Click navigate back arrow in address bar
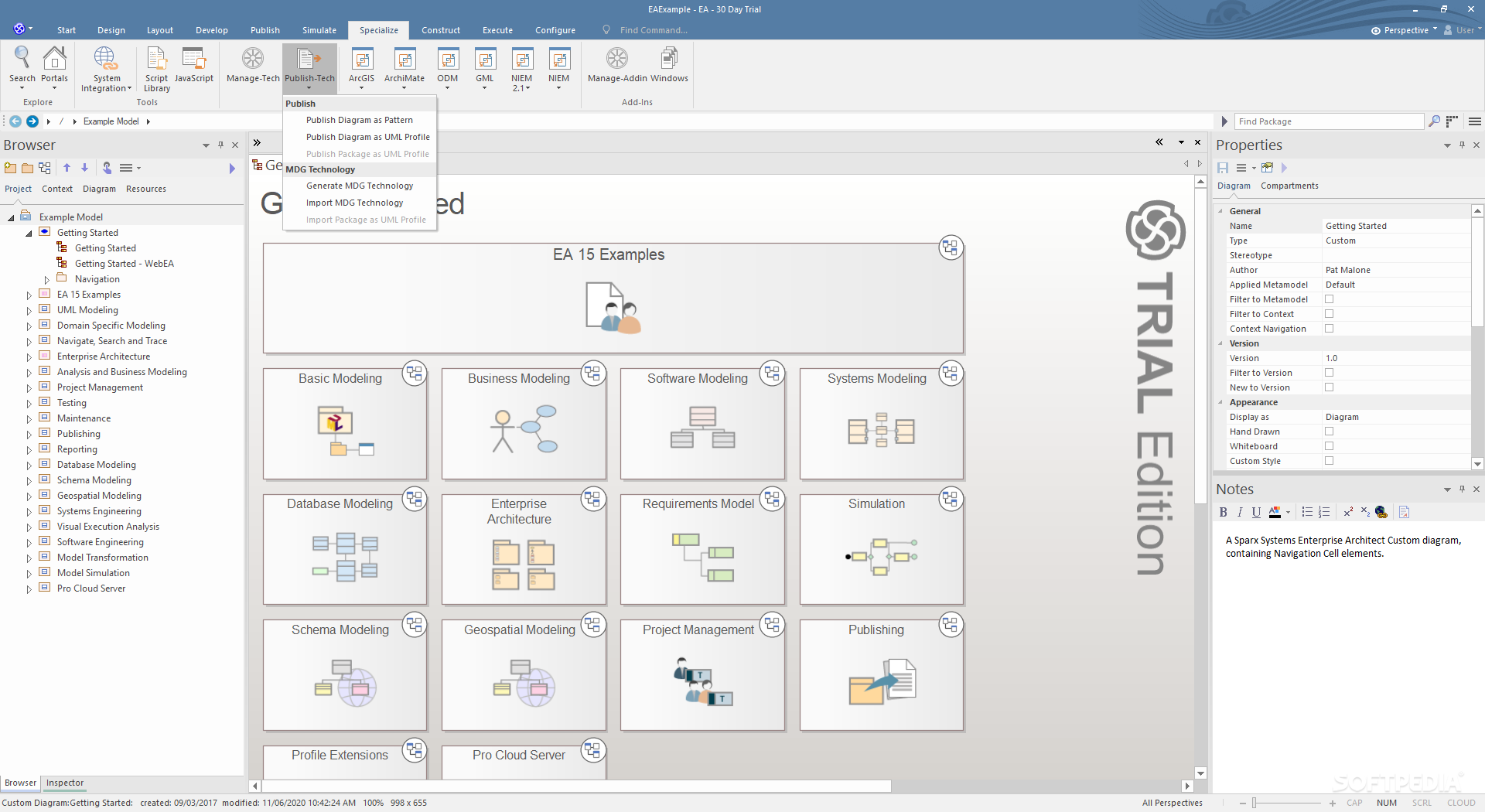1485x812 pixels. click(x=15, y=121)
